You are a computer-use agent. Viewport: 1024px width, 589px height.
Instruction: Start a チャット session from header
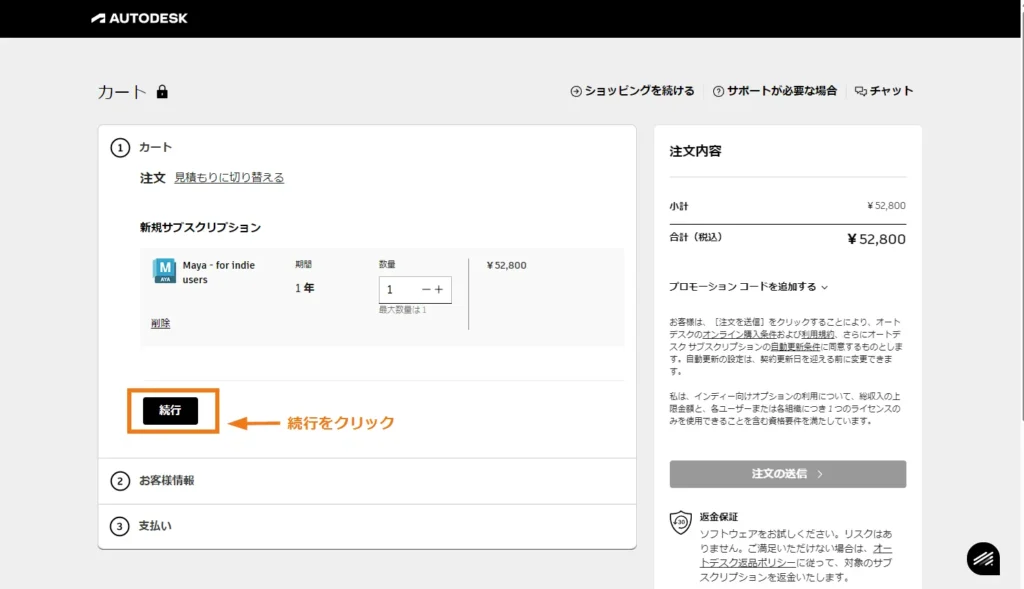pyautogui.click(x=884, y=91)
